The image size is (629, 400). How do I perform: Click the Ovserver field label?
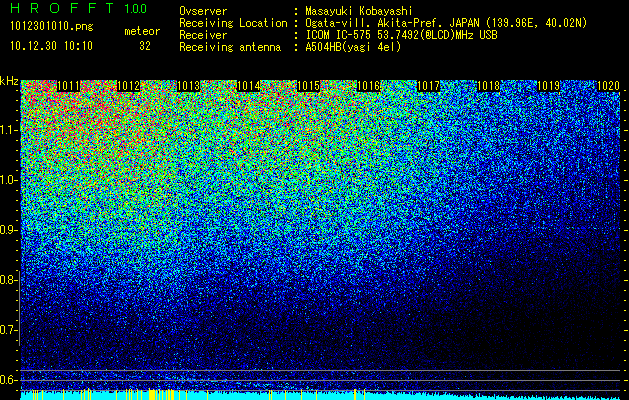[x=203, y=11]
